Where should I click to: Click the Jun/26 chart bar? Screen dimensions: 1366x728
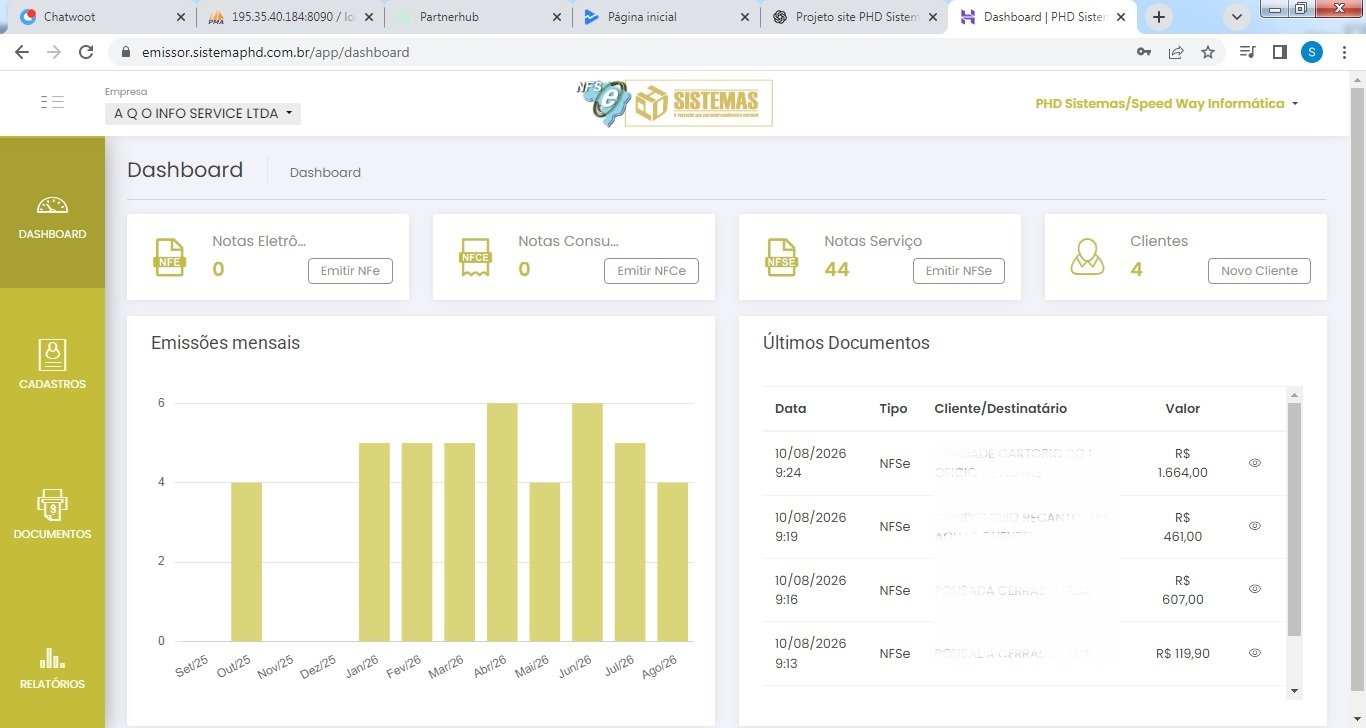(x=587, y=522)
